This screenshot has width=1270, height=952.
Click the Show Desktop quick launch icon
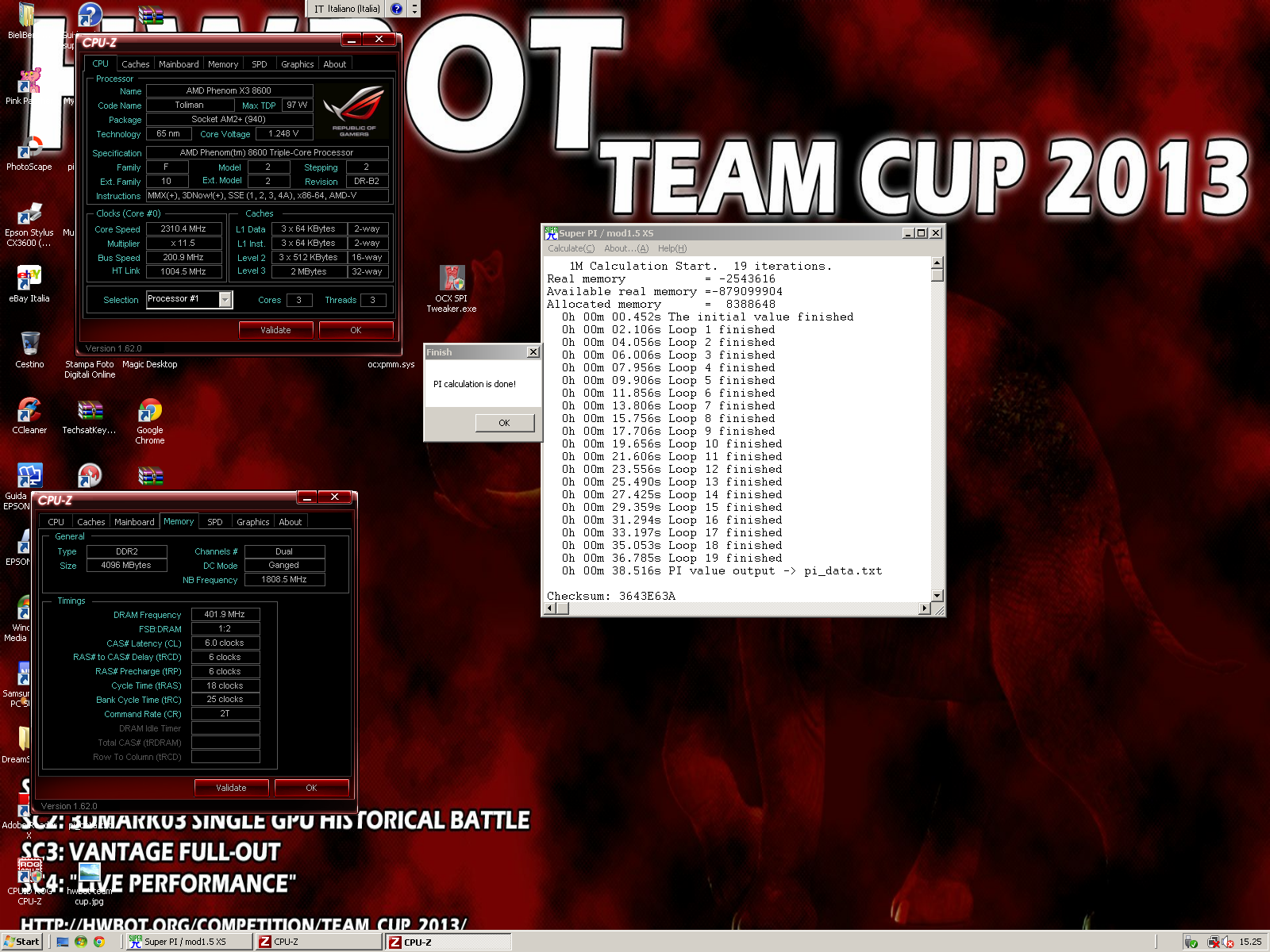click(x=63, y=942)
